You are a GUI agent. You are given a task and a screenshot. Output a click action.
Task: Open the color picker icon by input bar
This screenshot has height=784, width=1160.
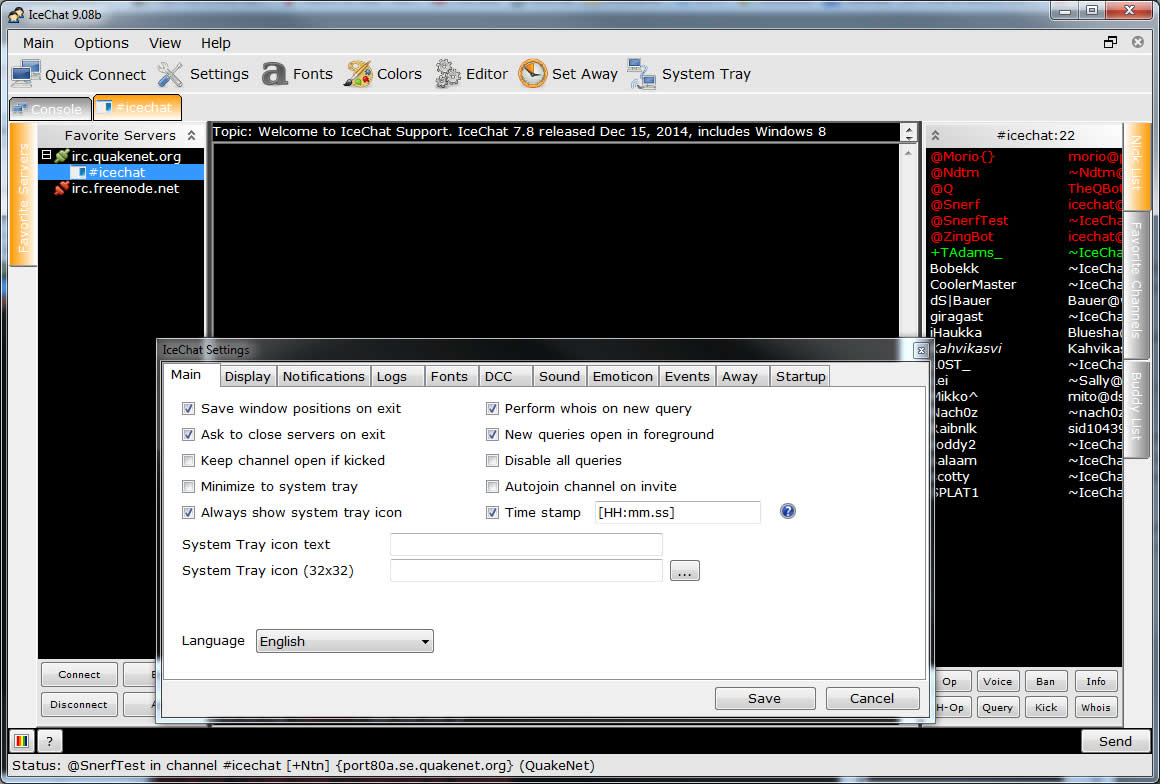(21, 740)
